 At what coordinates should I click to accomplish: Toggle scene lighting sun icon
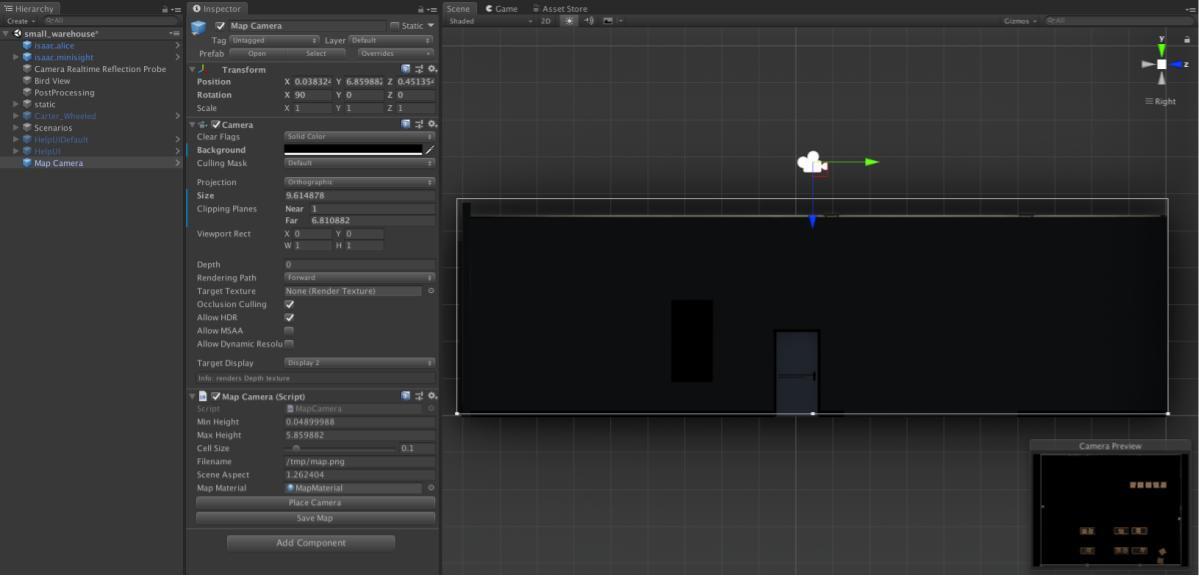(569, 21)
